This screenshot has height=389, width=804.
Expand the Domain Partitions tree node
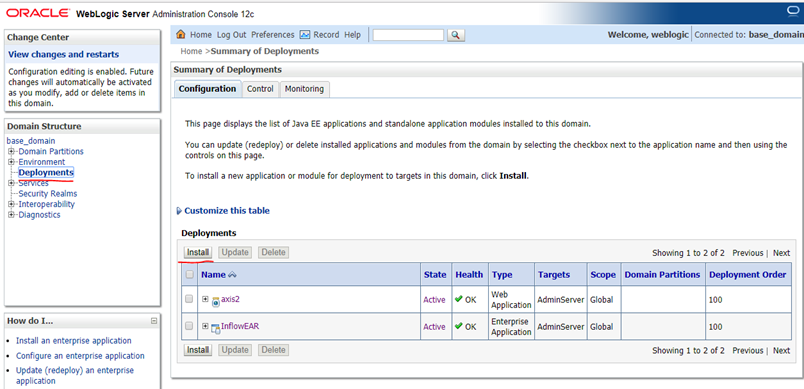[11, 152]
